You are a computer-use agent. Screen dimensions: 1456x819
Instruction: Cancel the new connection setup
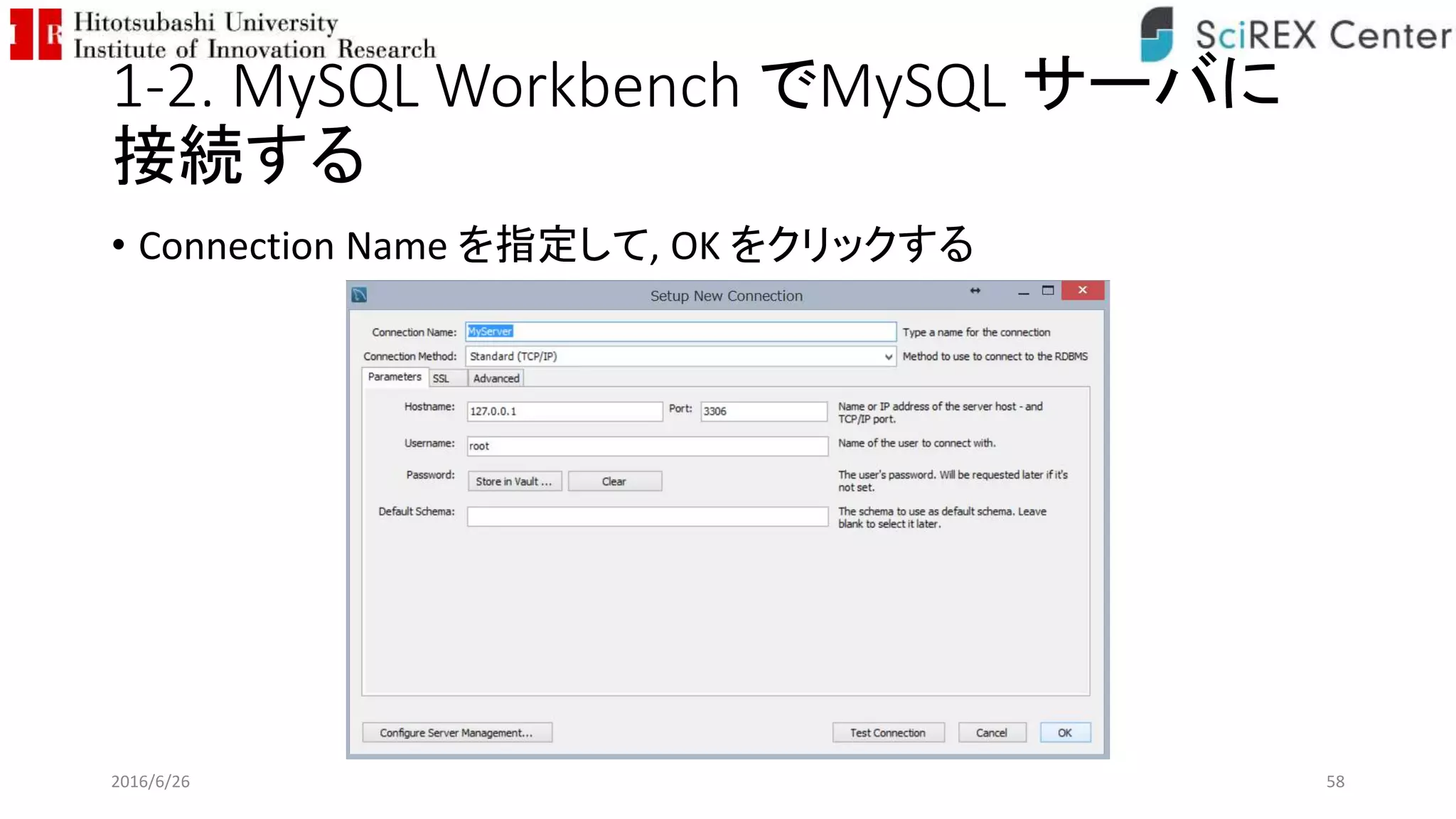[992, 733]
